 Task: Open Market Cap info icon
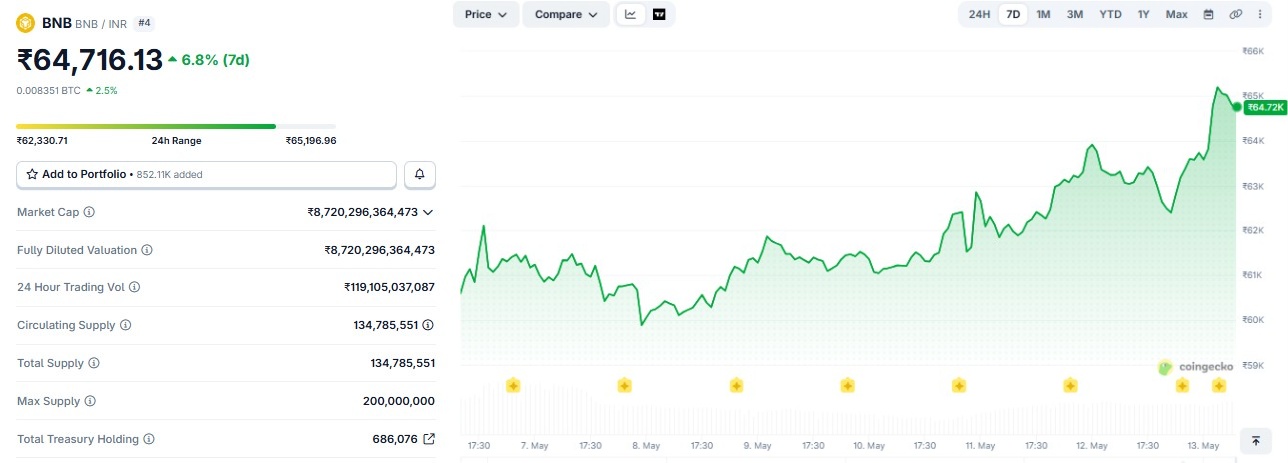tap(89, 212)
